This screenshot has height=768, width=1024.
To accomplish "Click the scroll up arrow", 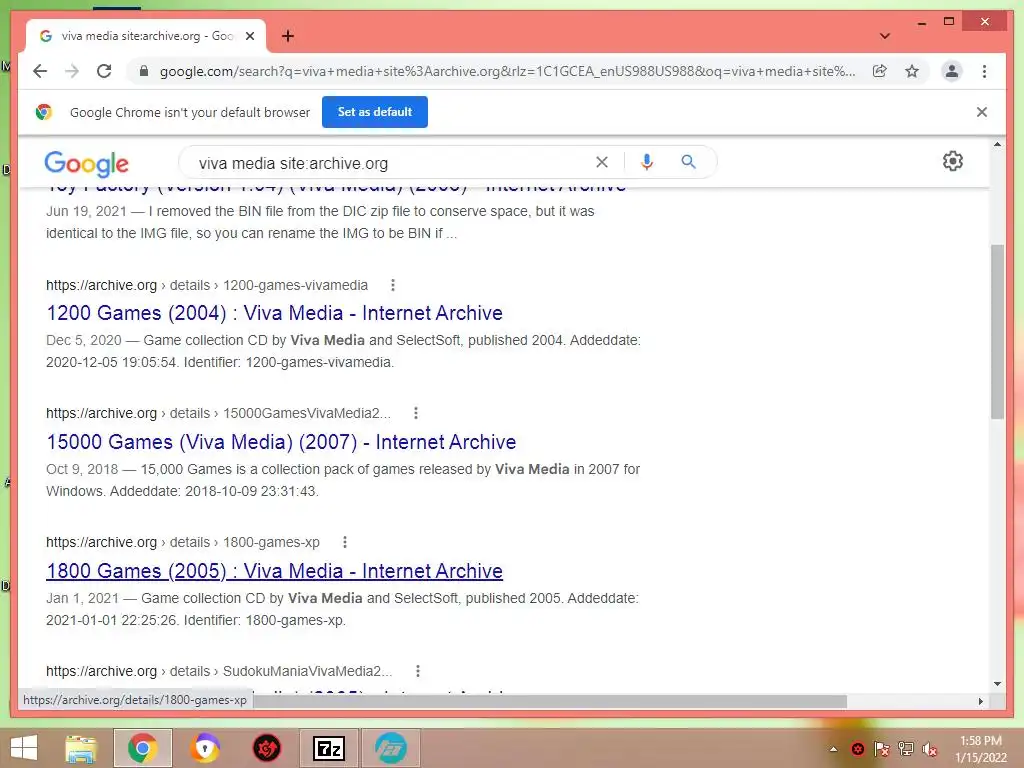I will (x=997, y=144).
